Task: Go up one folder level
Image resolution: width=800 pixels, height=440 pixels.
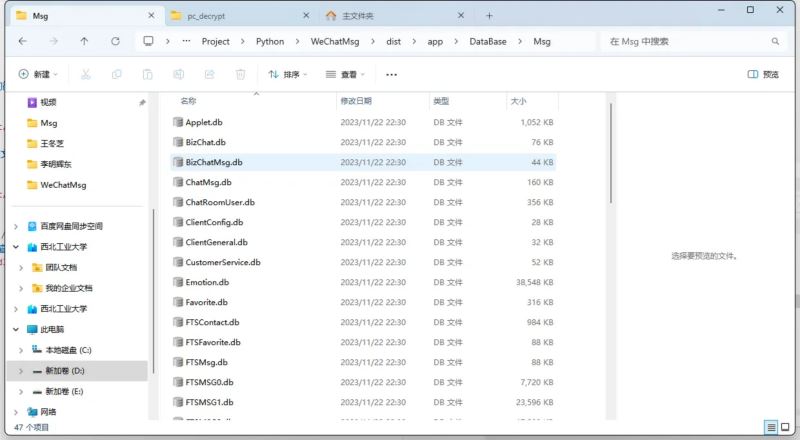Action: click(84, 41)
